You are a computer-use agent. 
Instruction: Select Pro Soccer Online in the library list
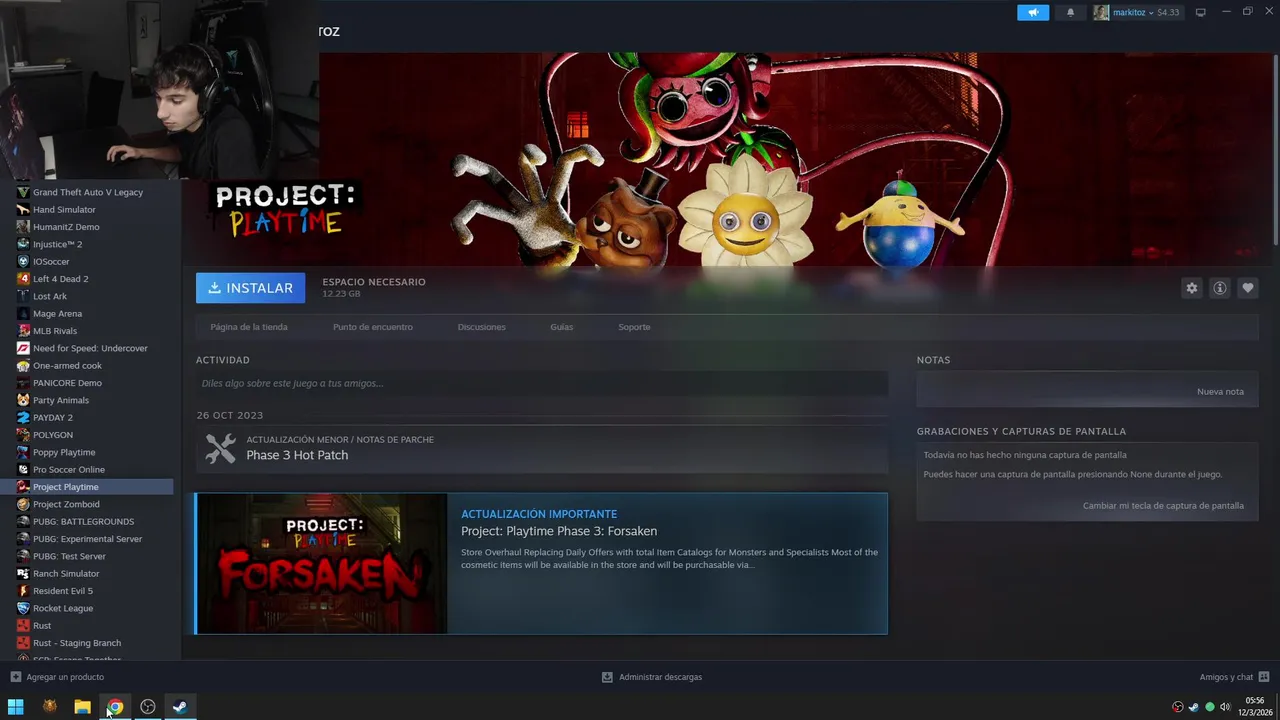69,469
